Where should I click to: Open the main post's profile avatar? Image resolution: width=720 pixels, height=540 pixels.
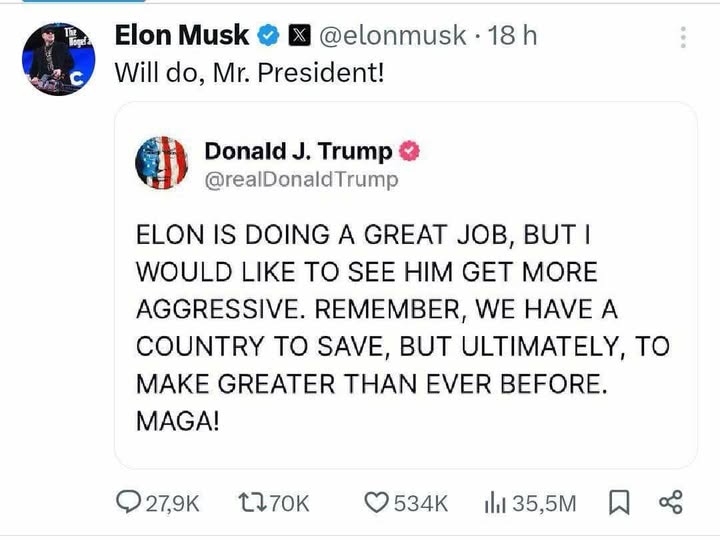57,57
